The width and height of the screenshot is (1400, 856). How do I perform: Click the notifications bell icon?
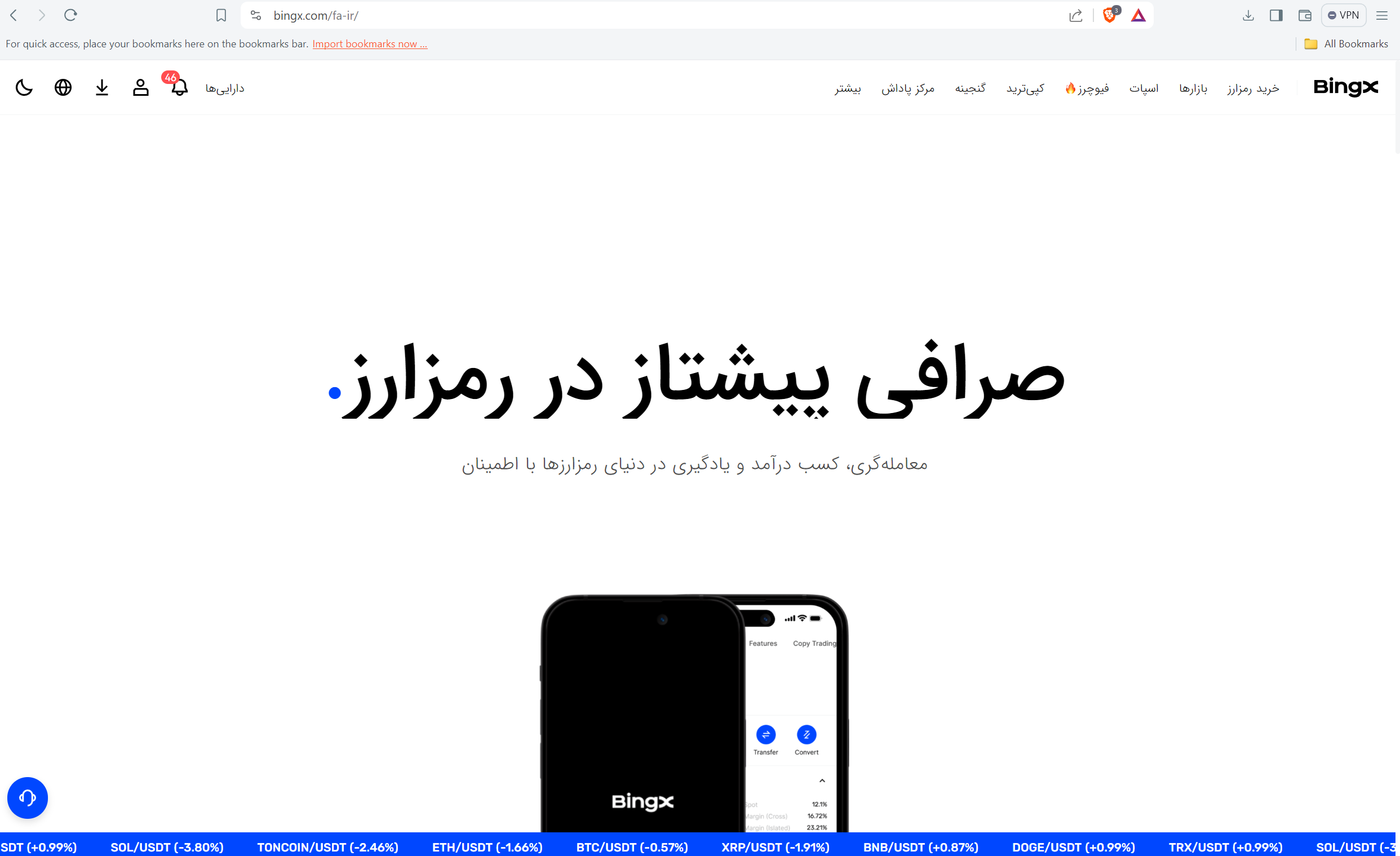click(178, 88)
